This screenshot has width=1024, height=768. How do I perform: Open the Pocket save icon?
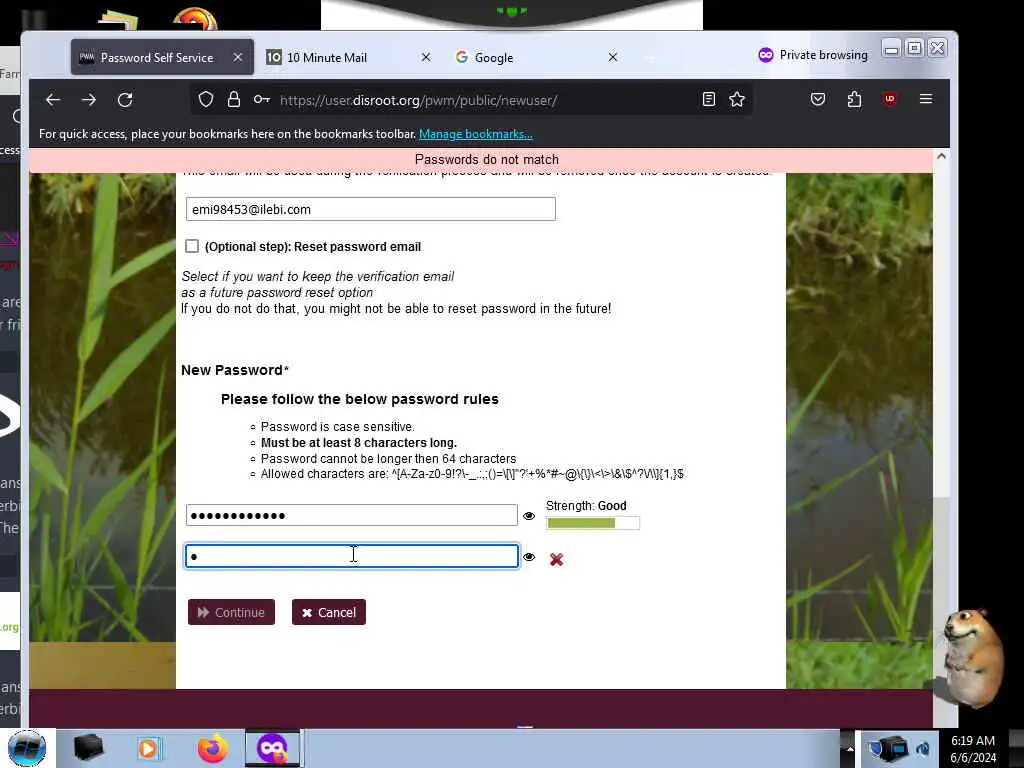coord(818,99)
